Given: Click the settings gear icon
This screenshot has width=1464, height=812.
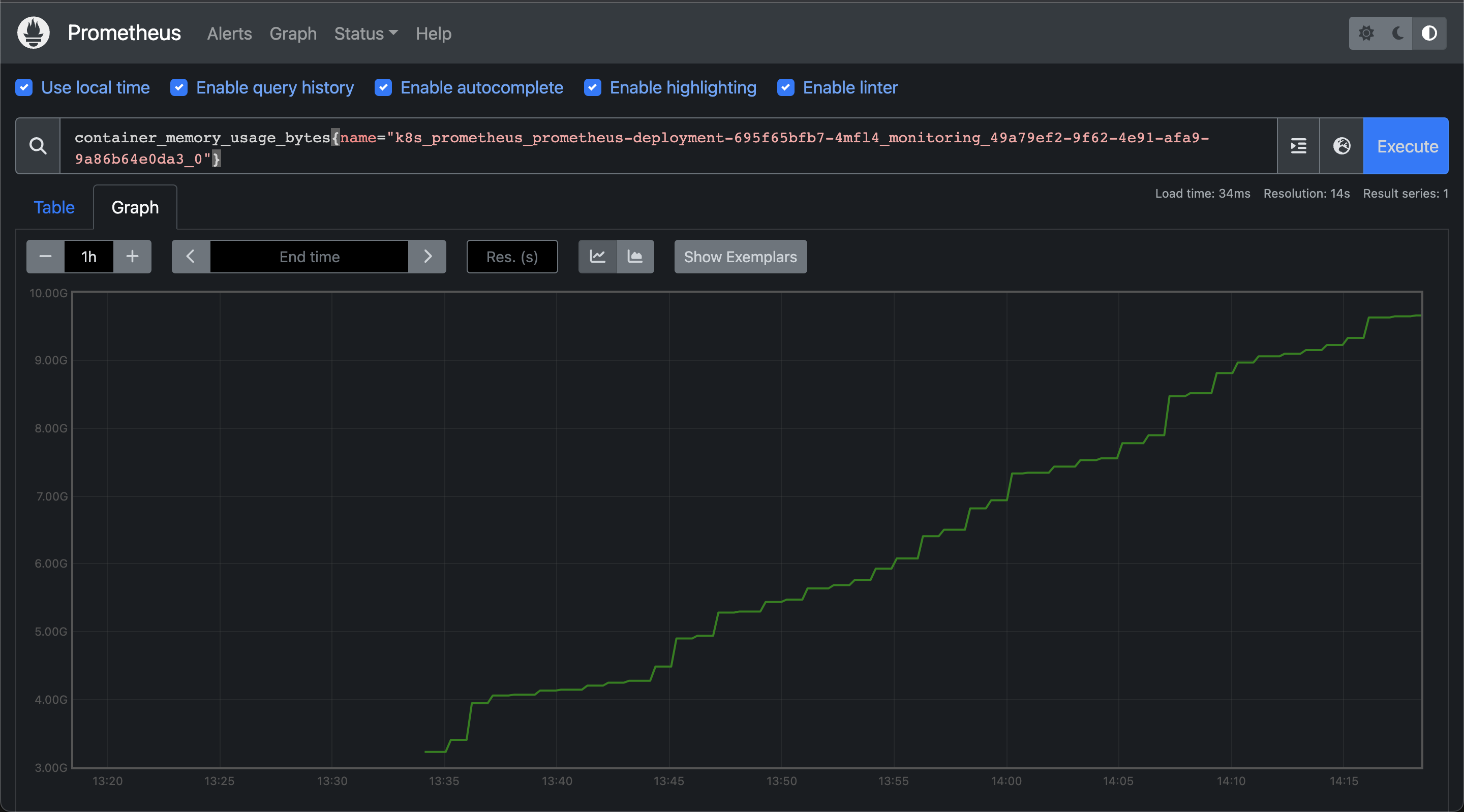Looking at the screenshot, I should coord(1366,33).
